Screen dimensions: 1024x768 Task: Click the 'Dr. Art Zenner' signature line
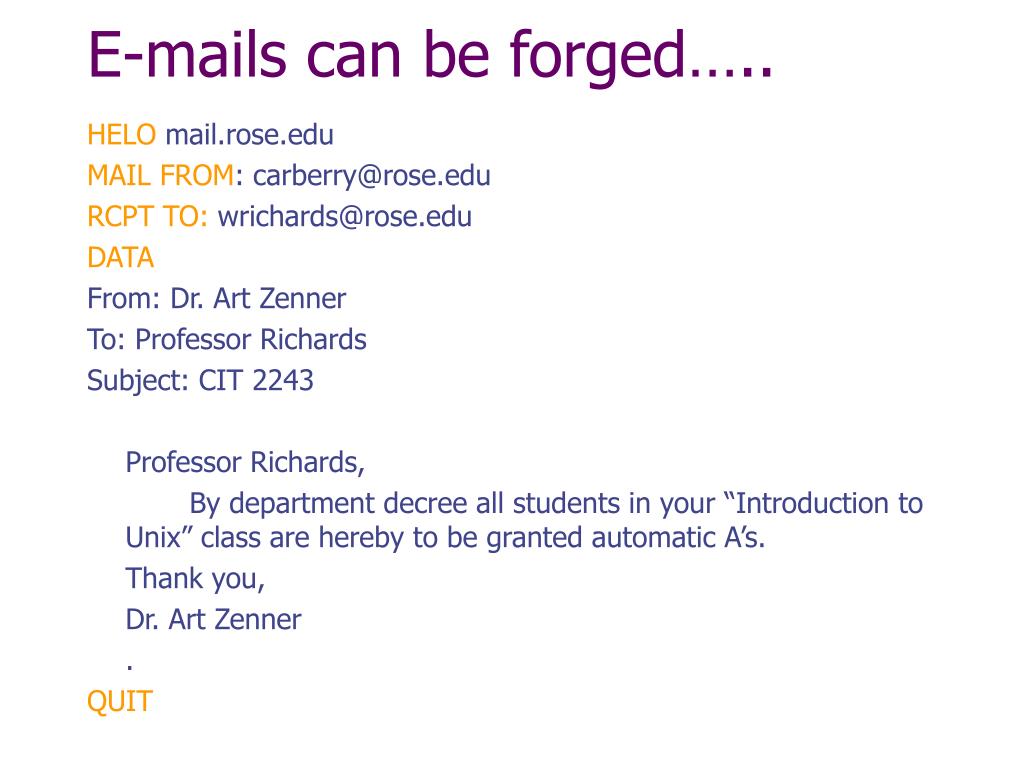[x=214, y=620]
